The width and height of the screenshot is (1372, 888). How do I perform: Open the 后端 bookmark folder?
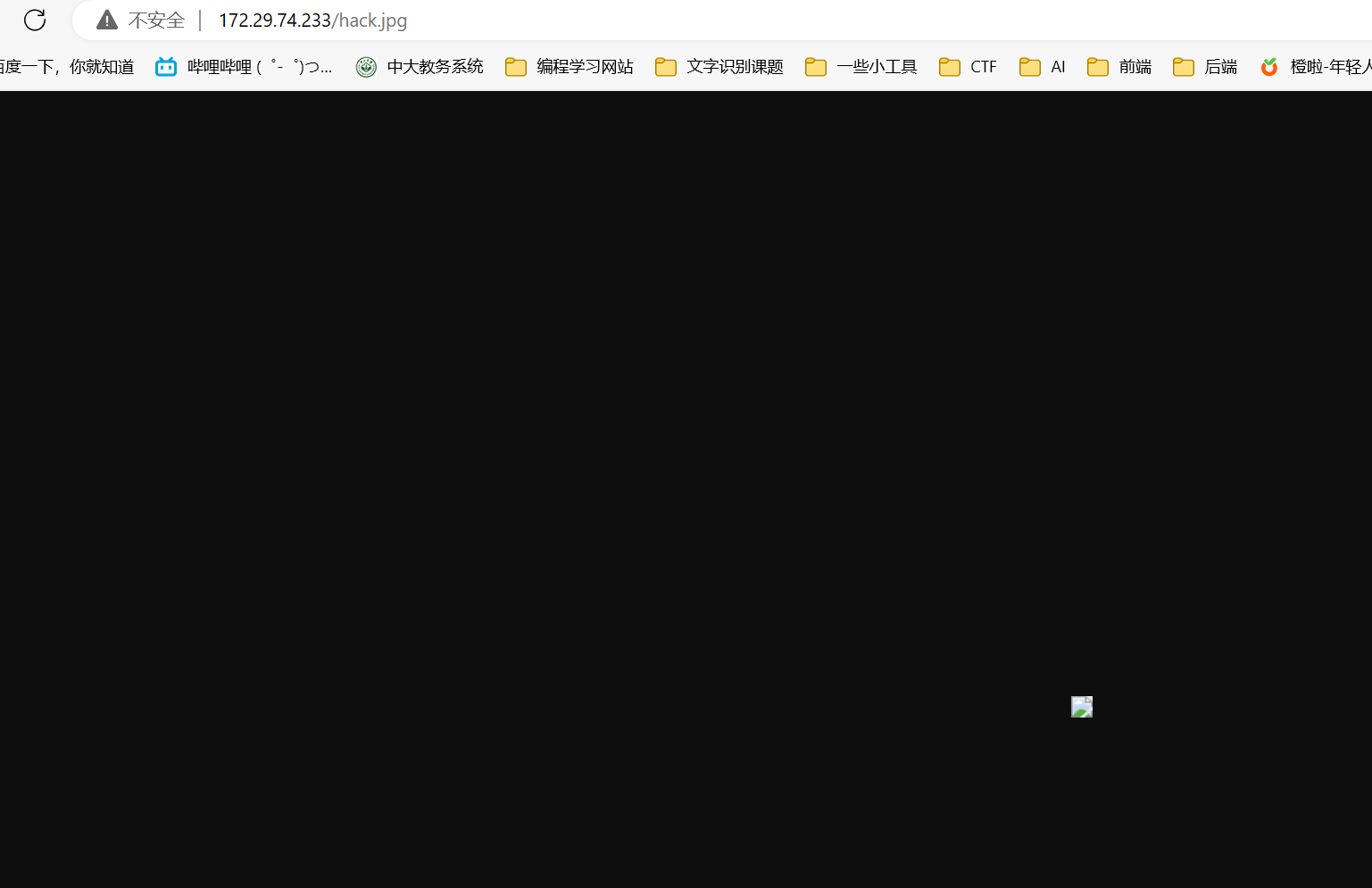[1220, 67]
